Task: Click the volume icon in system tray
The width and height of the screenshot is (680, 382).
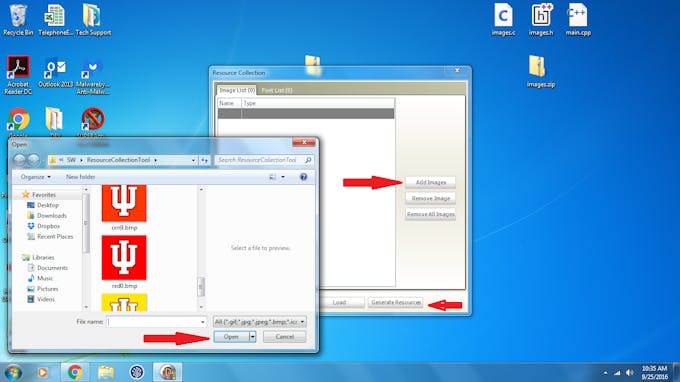Action: [630, 372]
